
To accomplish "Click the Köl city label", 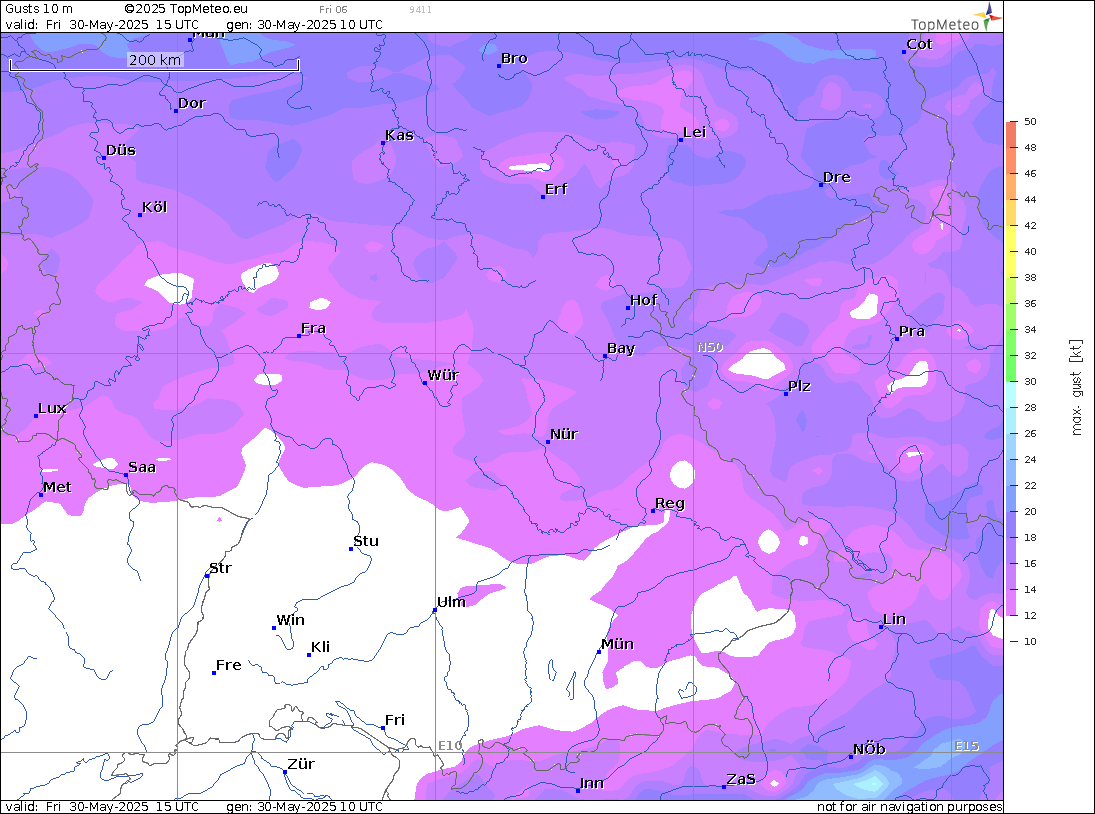I will click(154, 207).
